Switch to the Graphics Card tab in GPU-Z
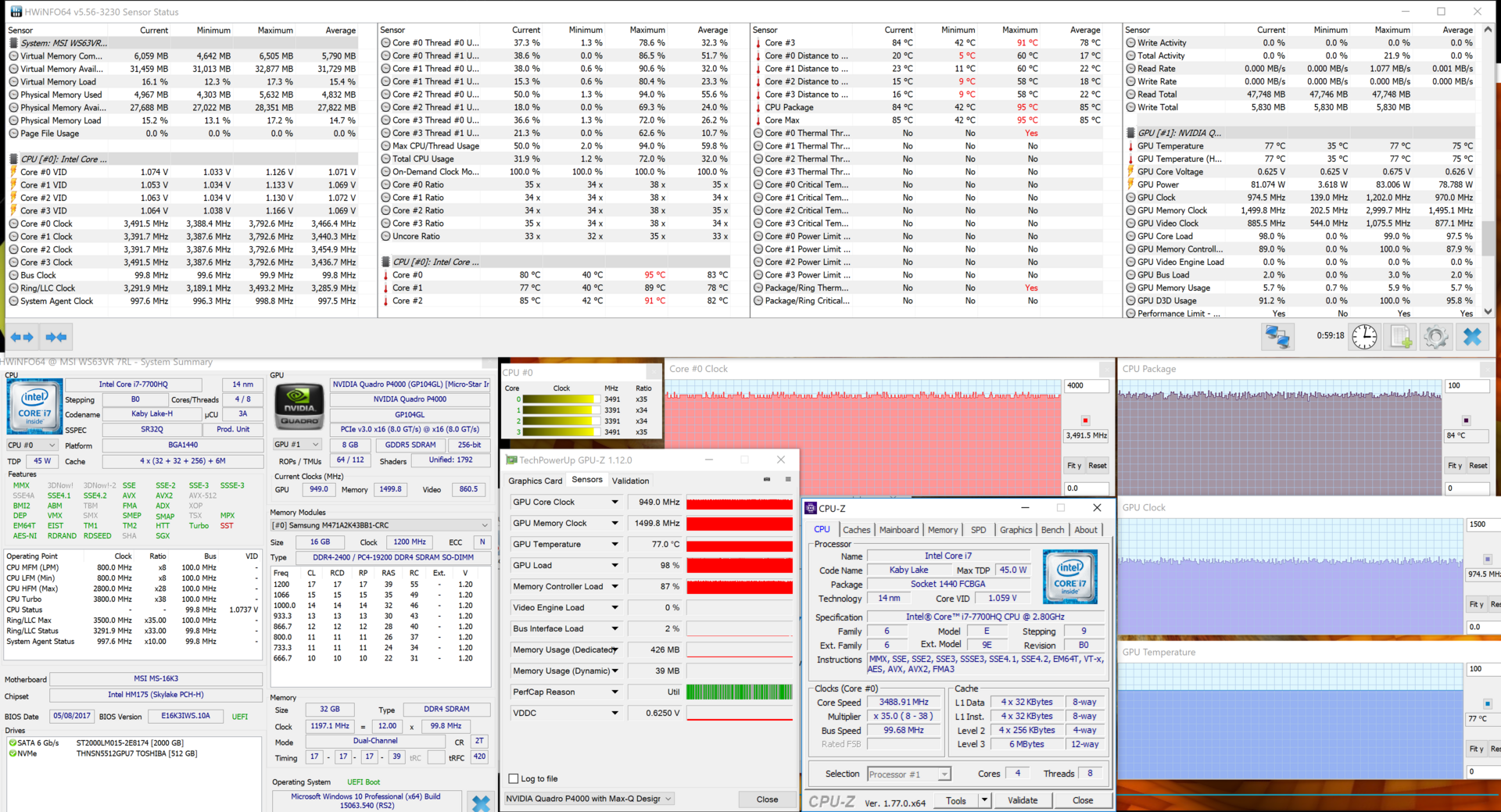1501x812 pixels. [536, 481]
